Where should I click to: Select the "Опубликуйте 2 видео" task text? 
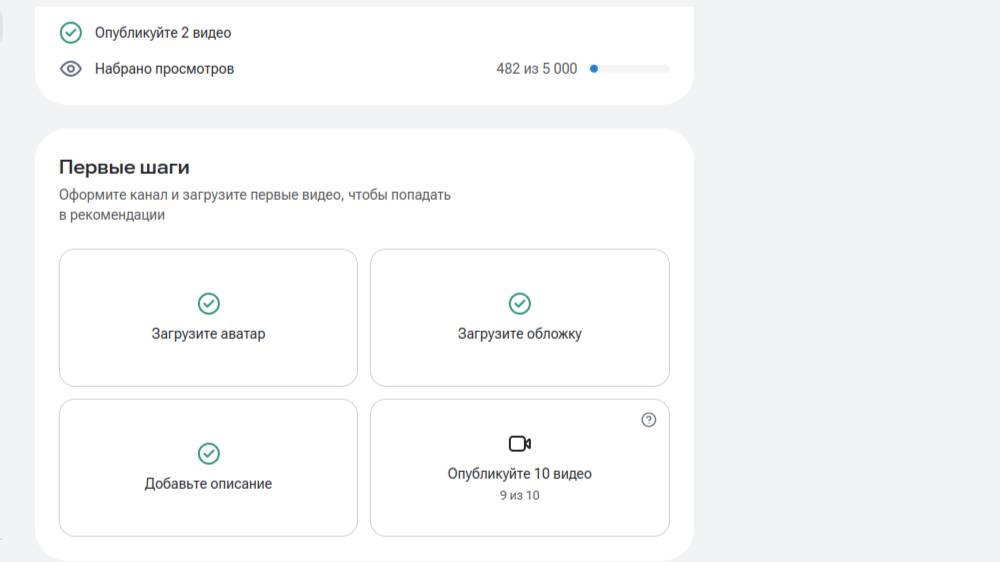[x=163, y=33]
